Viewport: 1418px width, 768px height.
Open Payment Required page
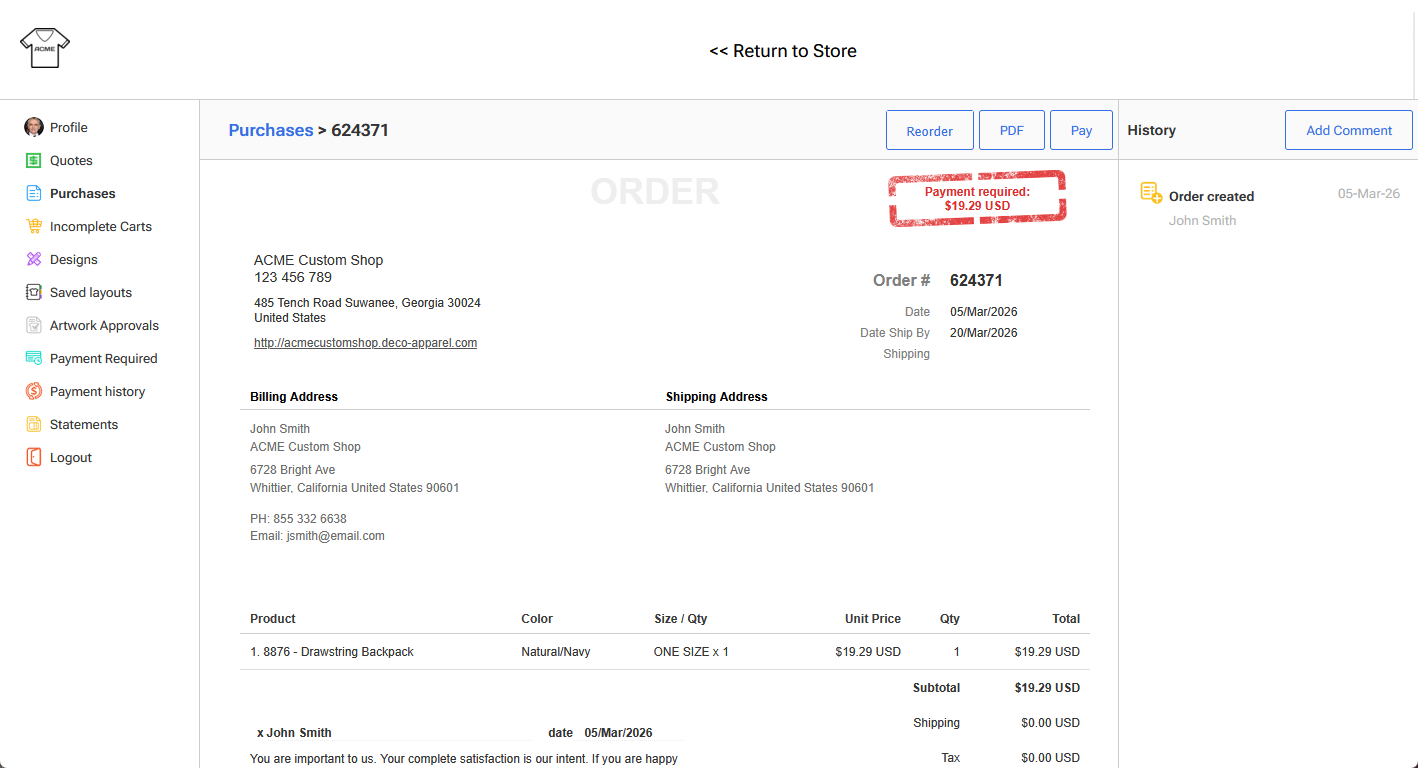104,358
